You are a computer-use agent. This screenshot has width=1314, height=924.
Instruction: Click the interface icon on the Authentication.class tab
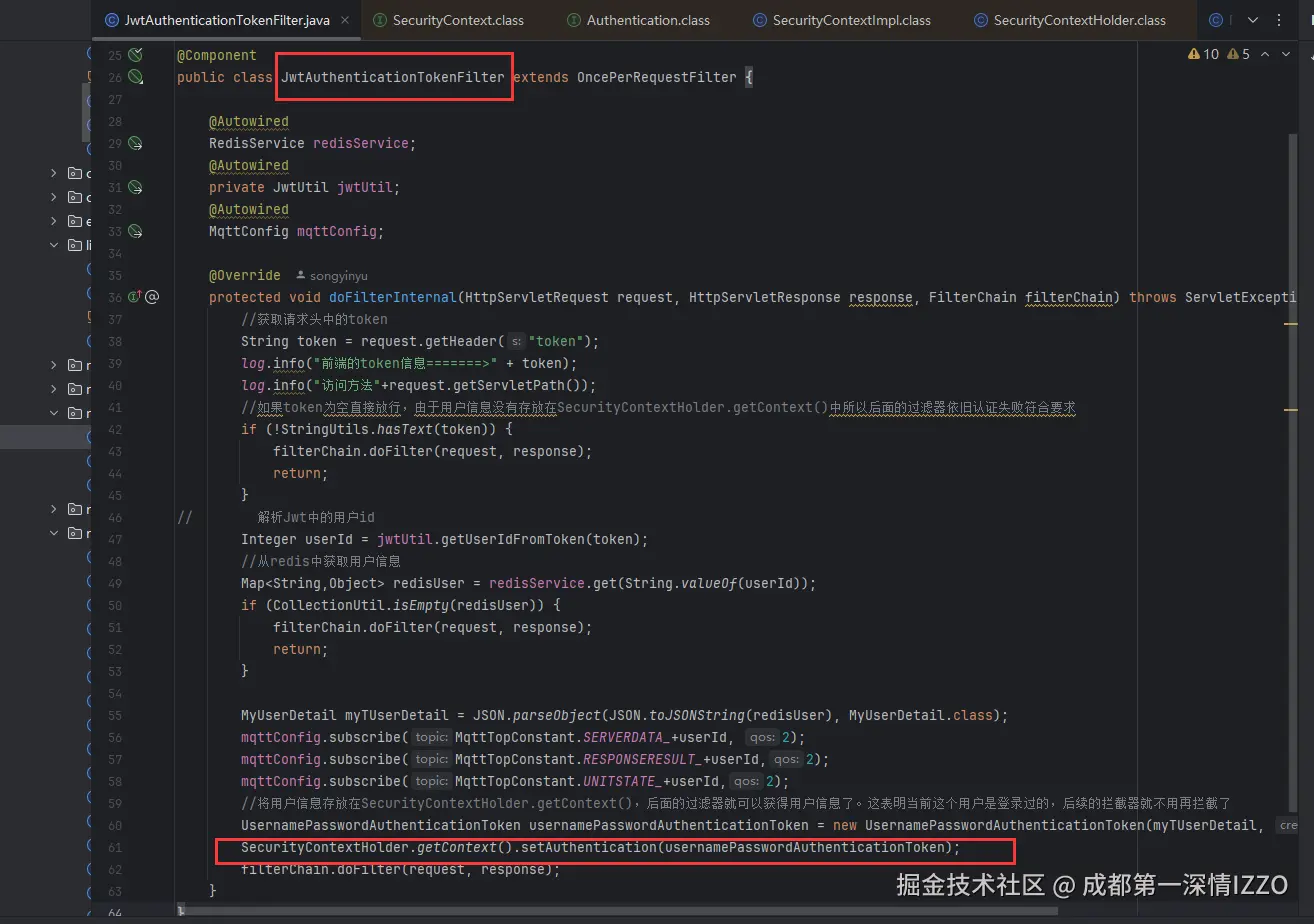pyautogui.click(x=573, y=20)
